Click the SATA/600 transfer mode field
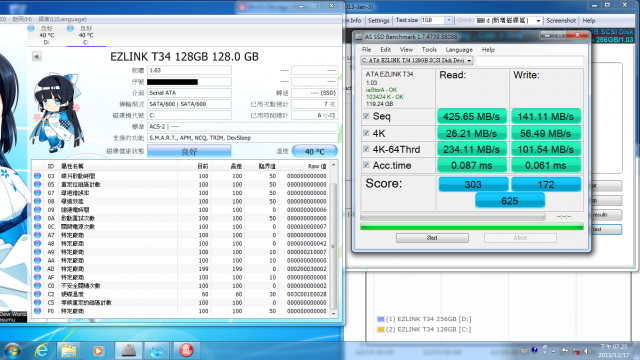 pos(189,104)
